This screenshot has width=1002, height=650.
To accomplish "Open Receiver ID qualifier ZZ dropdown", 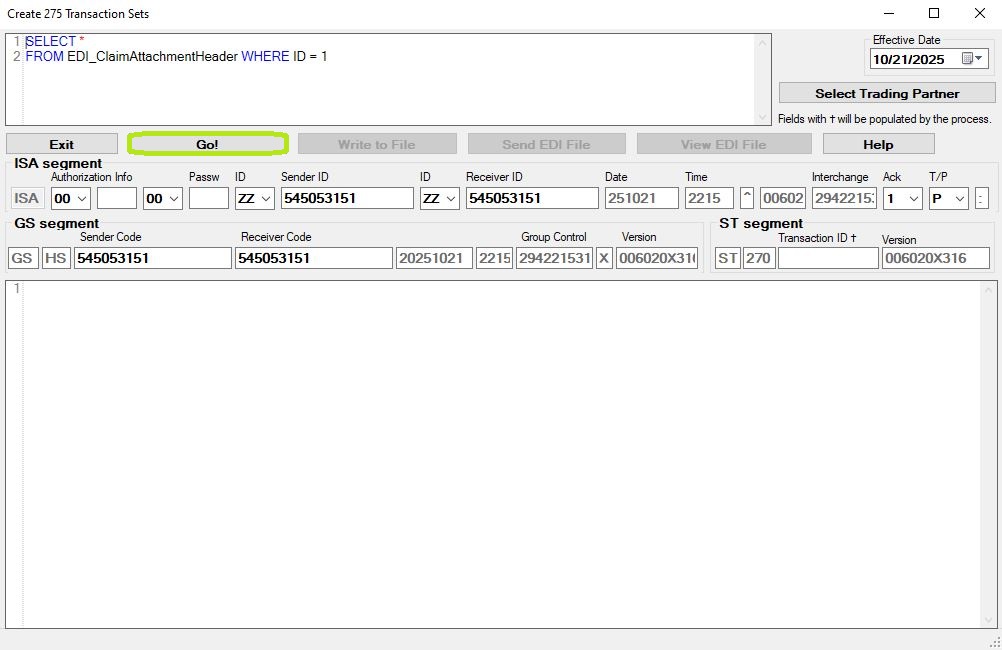I will [451, 199].
